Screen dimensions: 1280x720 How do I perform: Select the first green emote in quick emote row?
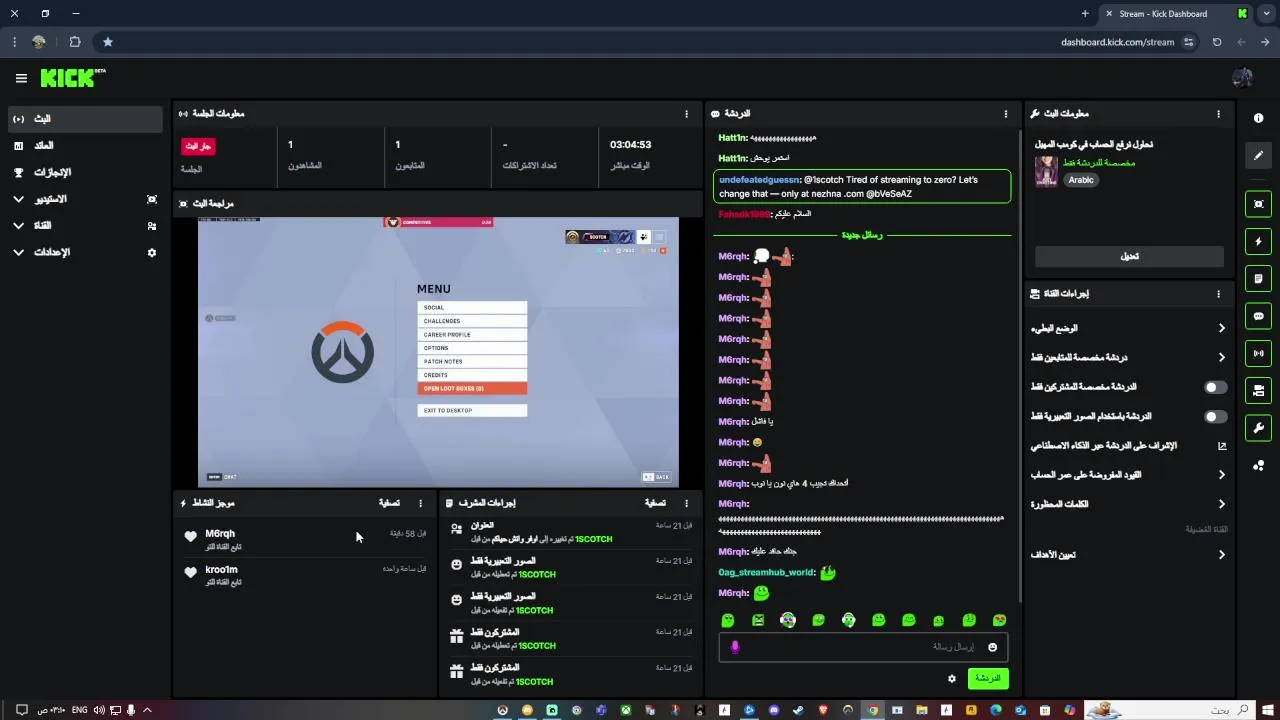click(728, 621)
